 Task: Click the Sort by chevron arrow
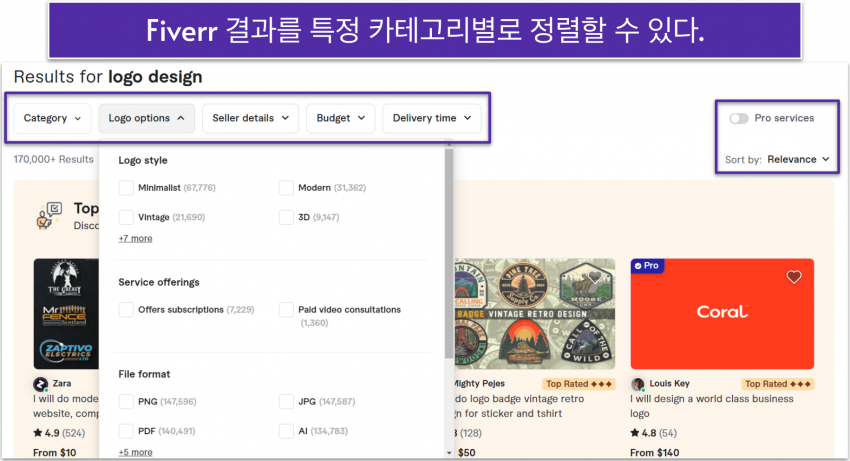click(x=826, y=159)
